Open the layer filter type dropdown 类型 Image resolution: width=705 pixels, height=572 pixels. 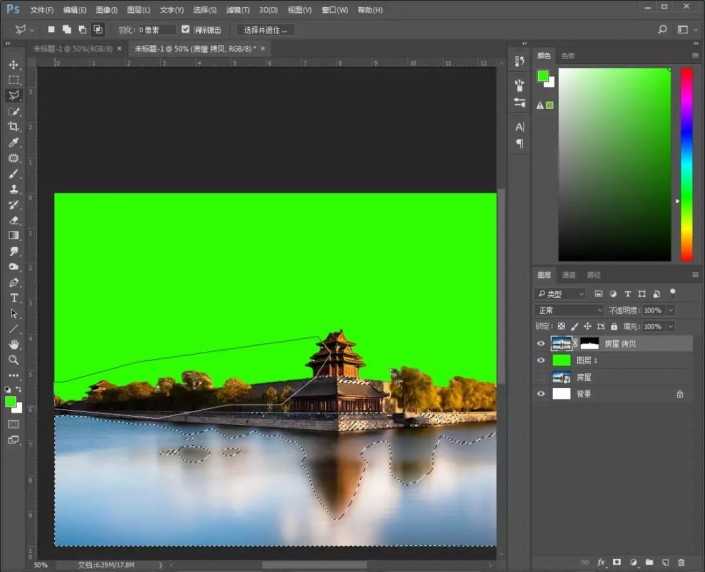pos(562,294)
